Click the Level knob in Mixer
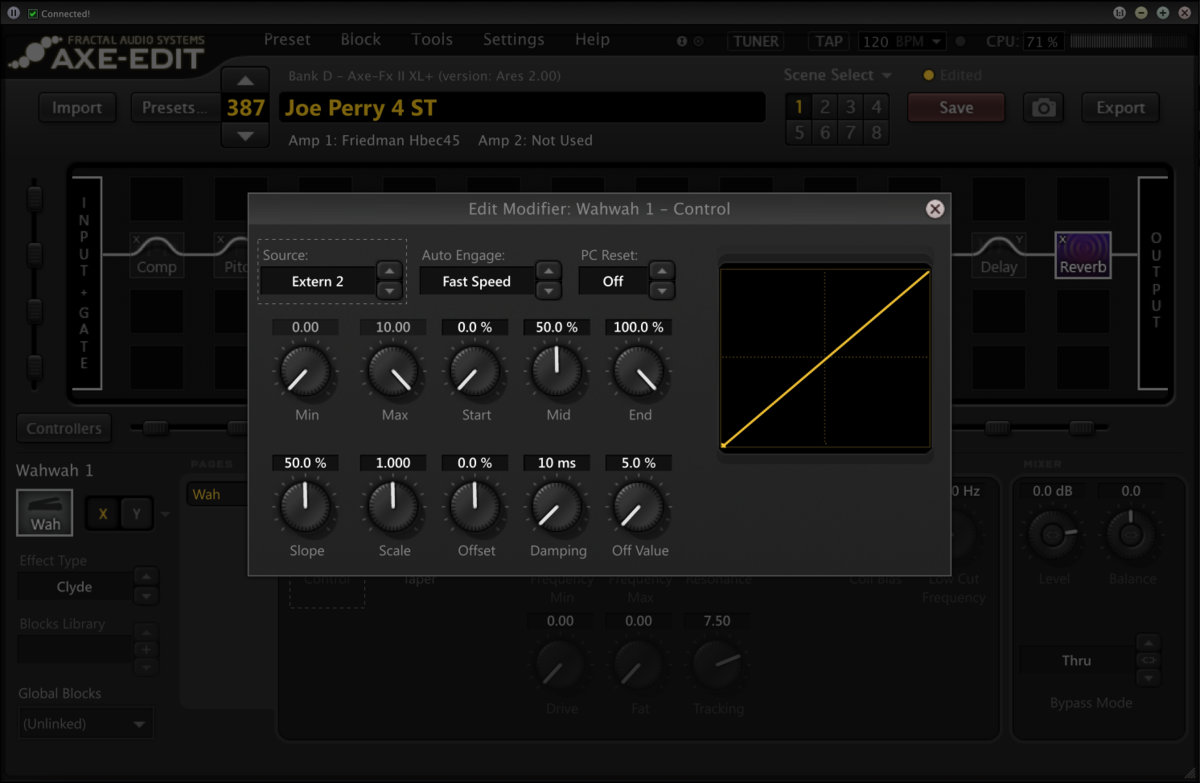The image size is (1200, 783). pyautogui.click(x=1054, y=535)
